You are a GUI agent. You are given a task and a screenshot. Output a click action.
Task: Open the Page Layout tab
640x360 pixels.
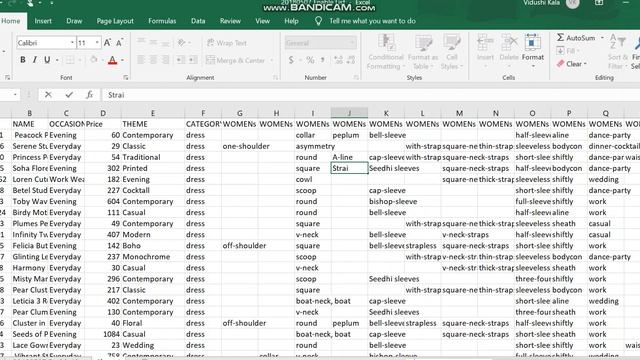[115, 21]
